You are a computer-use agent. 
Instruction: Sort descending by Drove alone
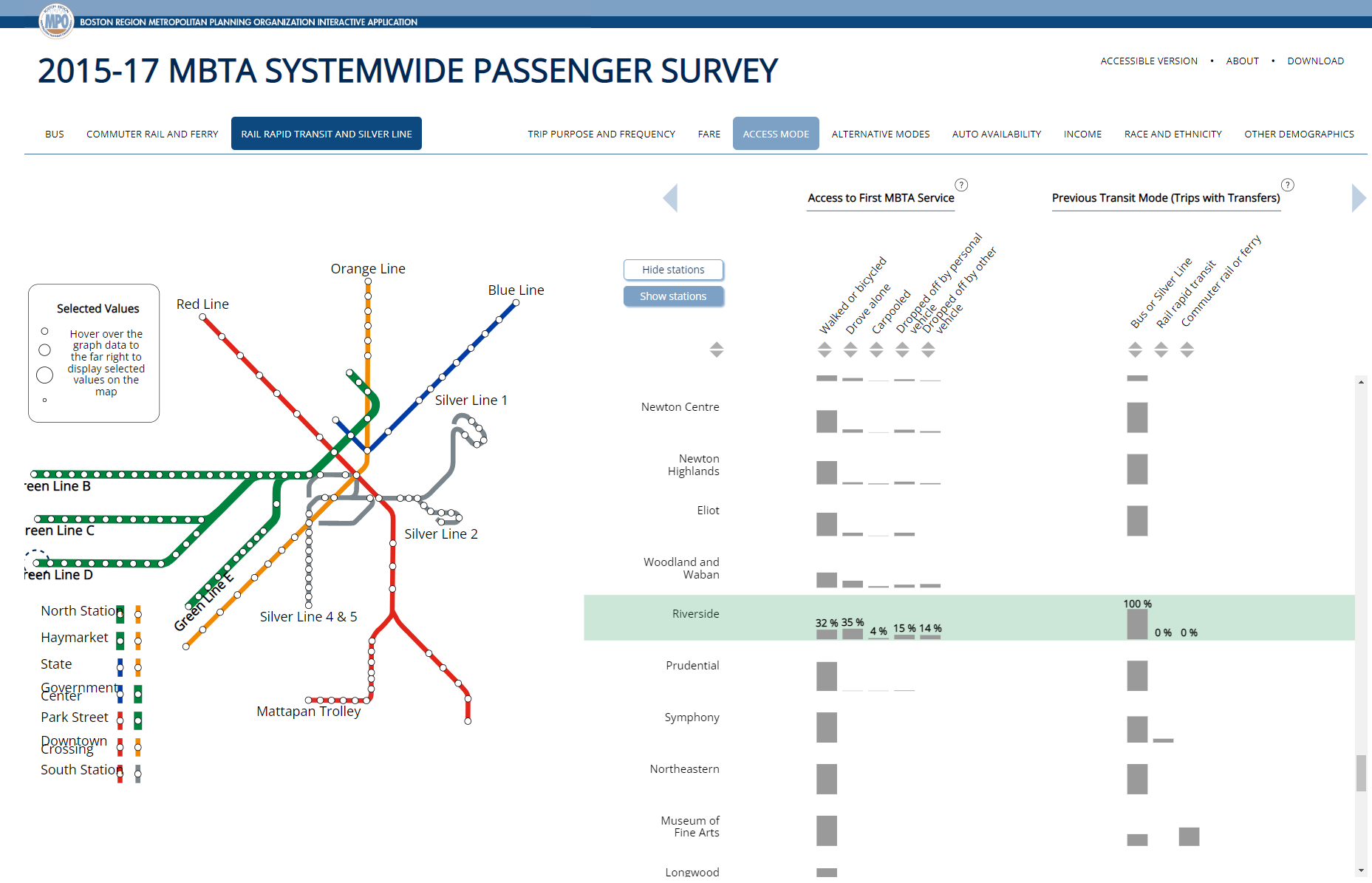coord(851,355)
